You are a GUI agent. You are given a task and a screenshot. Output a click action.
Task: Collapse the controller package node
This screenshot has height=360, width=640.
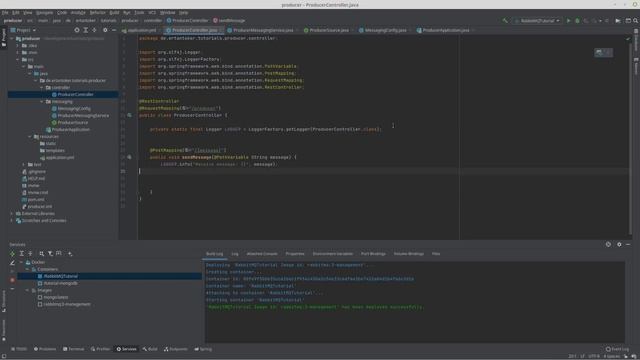(x=42, y=88)
